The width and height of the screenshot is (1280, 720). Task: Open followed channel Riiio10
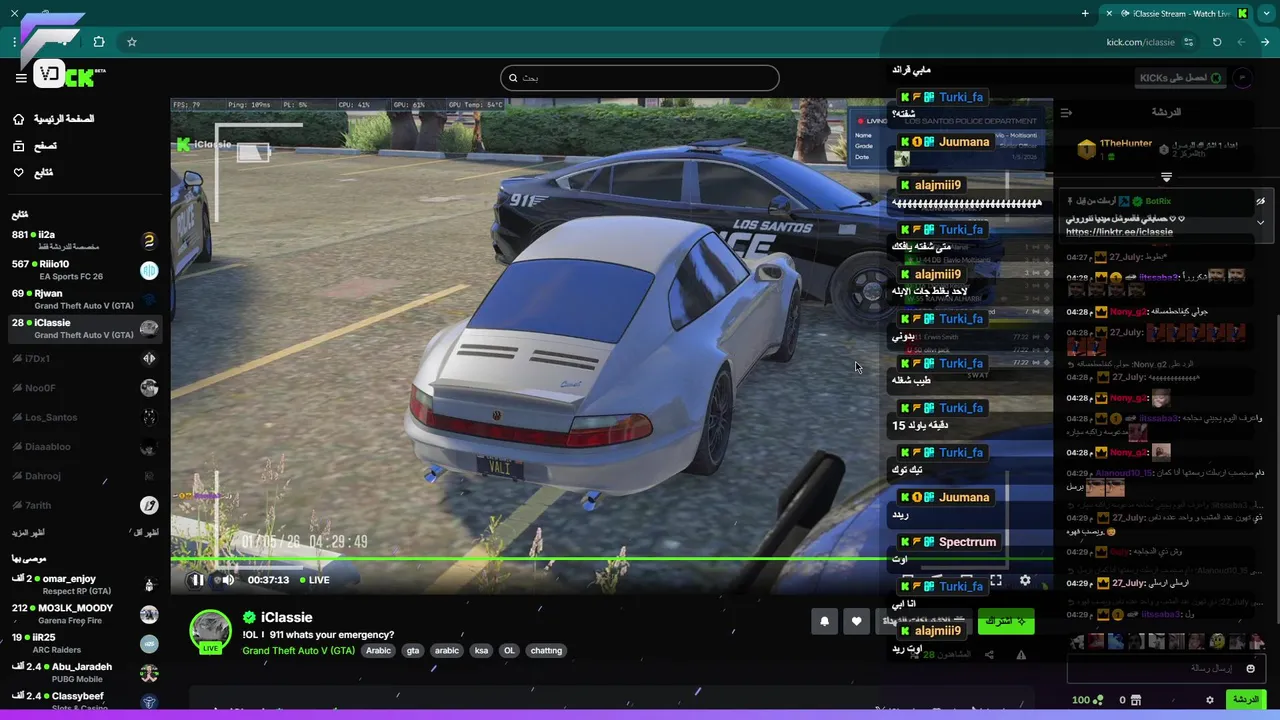[x=85, y=270]
